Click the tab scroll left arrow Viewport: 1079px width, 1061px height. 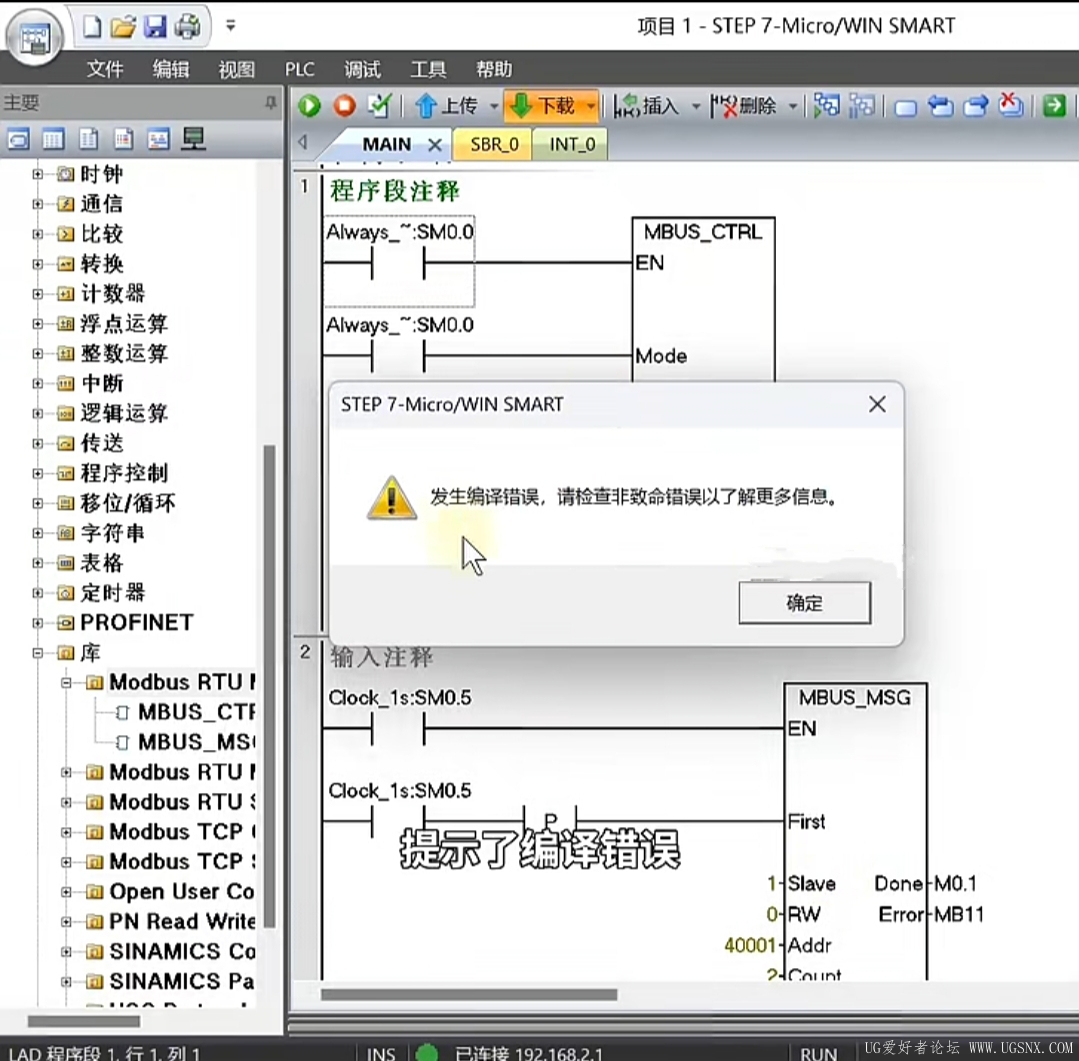303,143
